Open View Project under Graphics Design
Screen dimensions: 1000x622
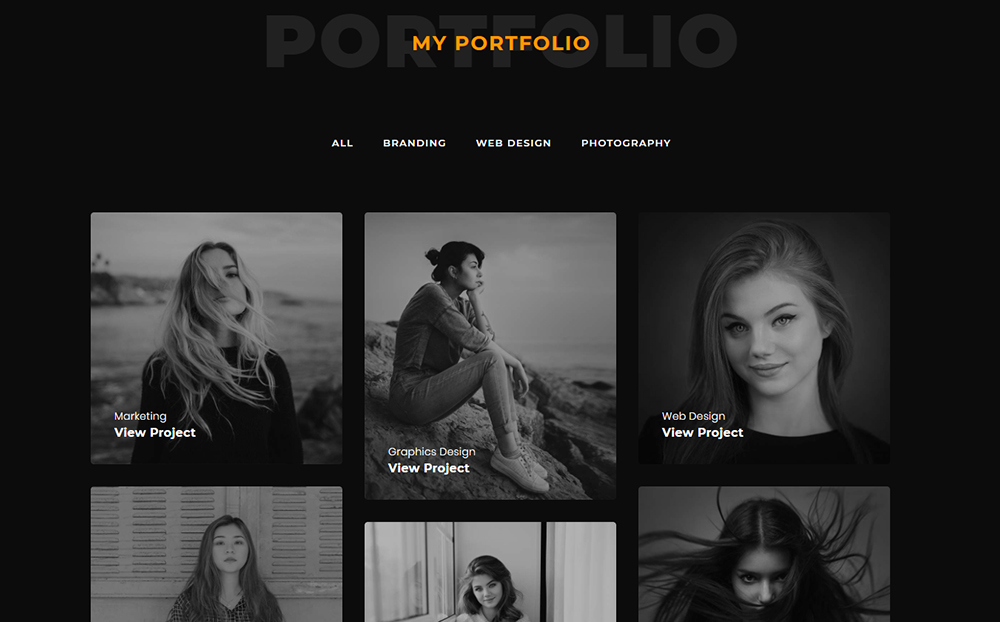click(429, 468)
